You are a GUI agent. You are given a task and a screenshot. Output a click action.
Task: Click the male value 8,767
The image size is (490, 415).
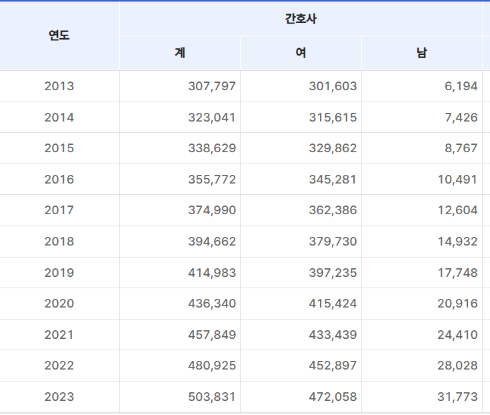point(461,148)
